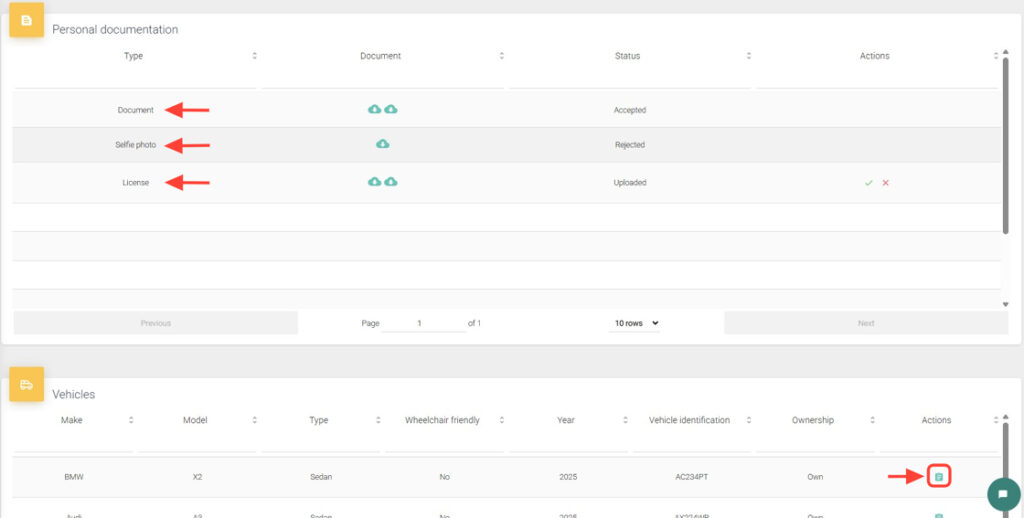Download the first License file
This screenshot has height=518, width=1024.
(374, 182)
